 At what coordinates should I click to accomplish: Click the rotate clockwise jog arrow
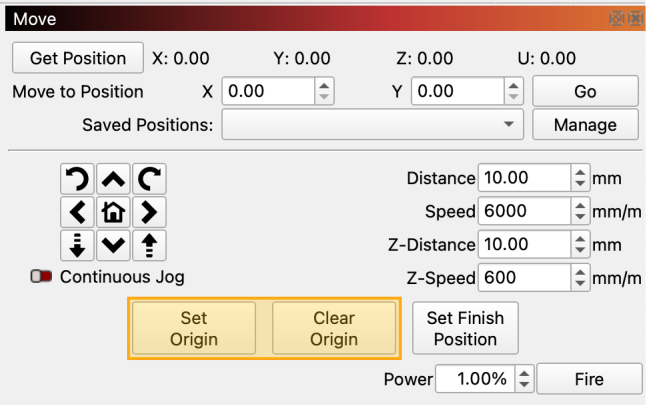point(149,179)
